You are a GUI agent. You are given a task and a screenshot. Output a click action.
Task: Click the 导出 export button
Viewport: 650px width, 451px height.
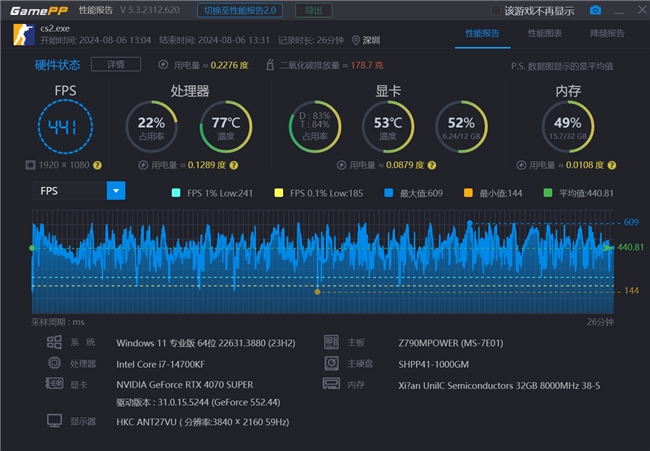click(x=314, y=10)
